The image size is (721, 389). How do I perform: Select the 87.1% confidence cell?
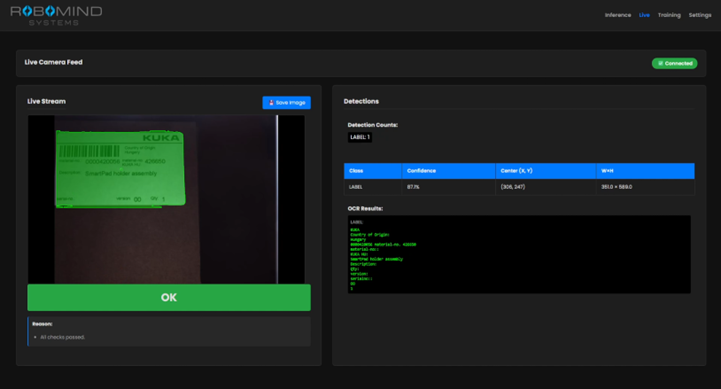pos(448,187)
